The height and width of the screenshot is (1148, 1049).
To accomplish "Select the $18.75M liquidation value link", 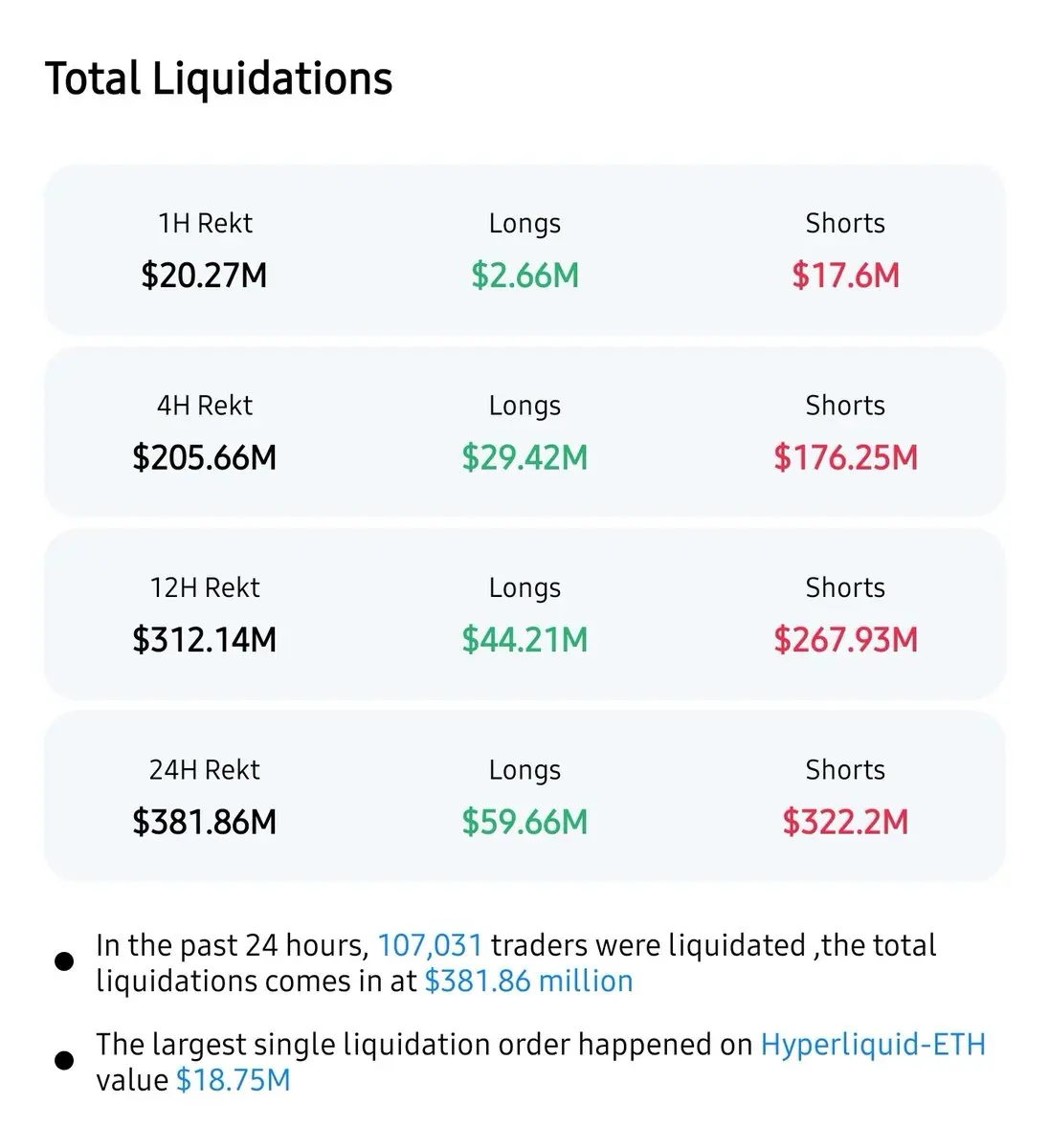I will tap(233, 1080).
